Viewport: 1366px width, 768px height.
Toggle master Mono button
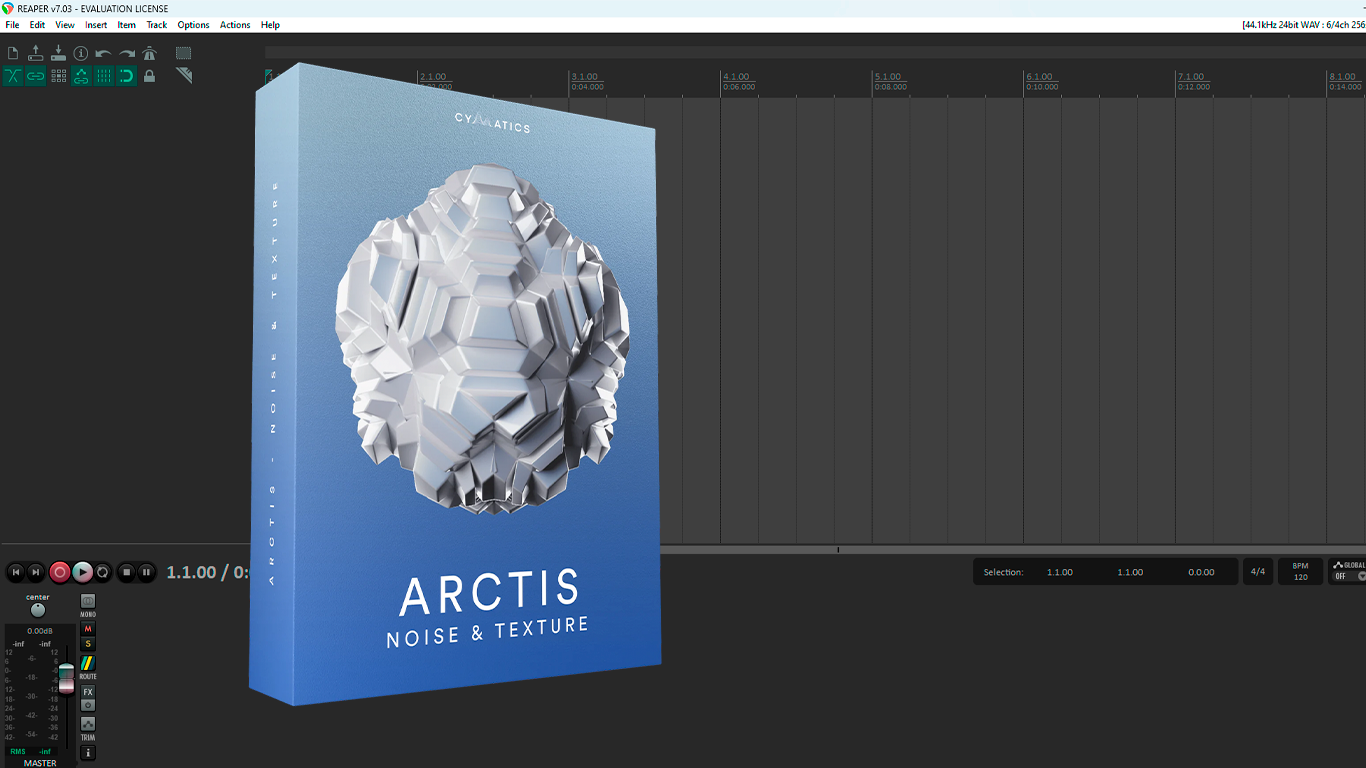pyautogui.click(x=88, y=601)
